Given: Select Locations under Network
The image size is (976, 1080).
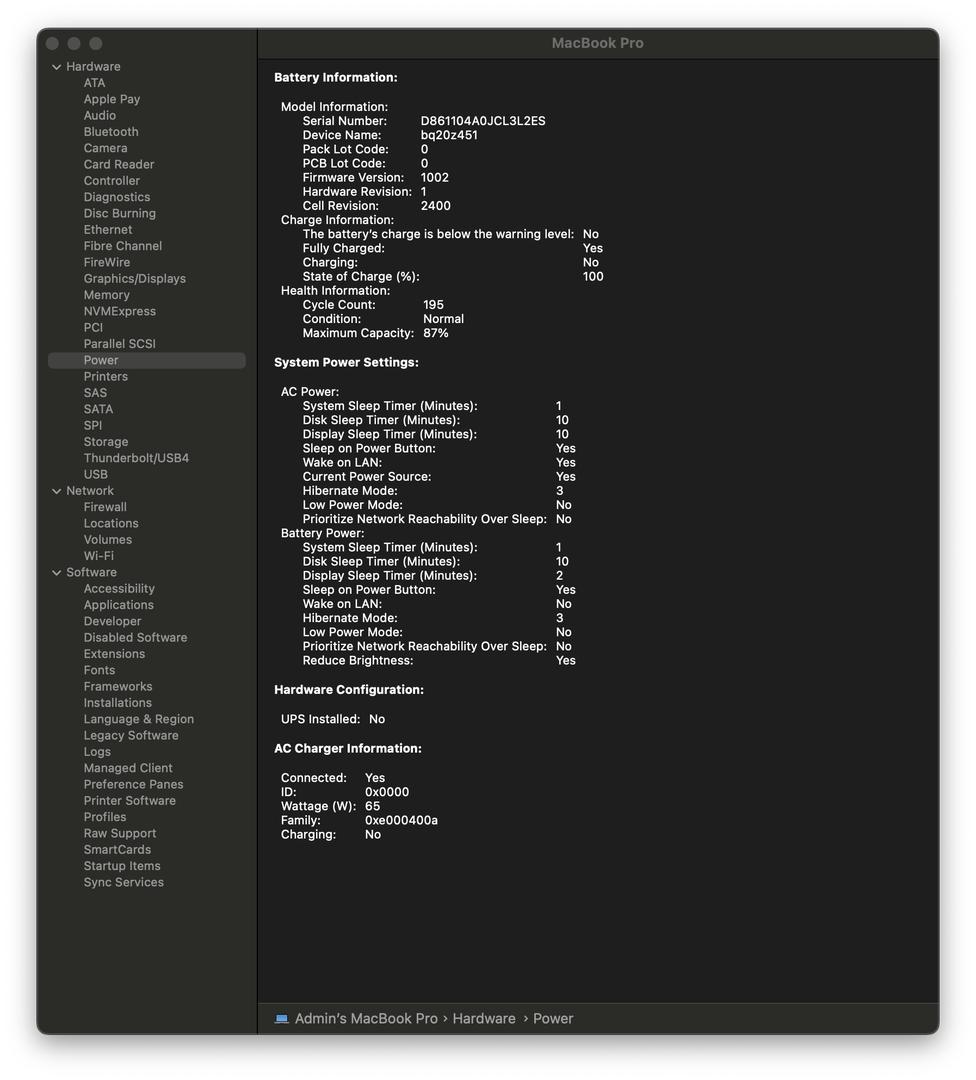Looking at the screenshot, I should point(111,523).
